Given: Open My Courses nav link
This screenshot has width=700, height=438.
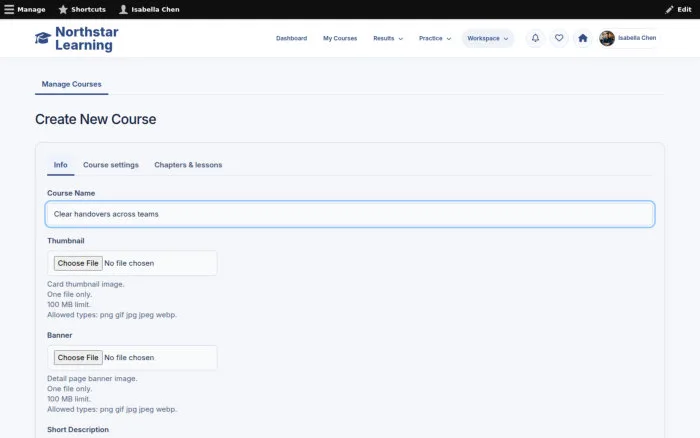Looking at the screenshot, I should pyautogui.click(x=340, y=38).
